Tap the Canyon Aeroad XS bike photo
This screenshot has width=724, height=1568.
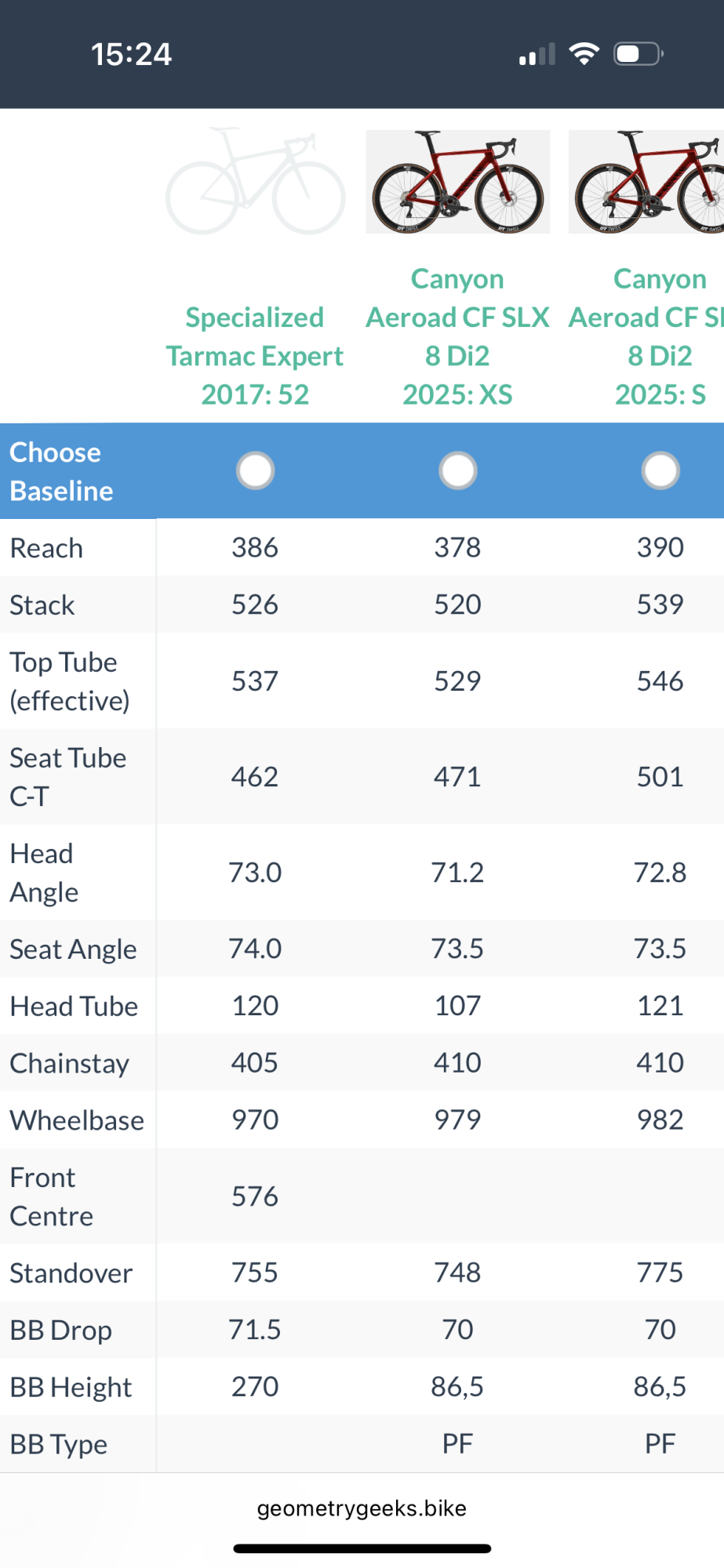click(458, 182)
